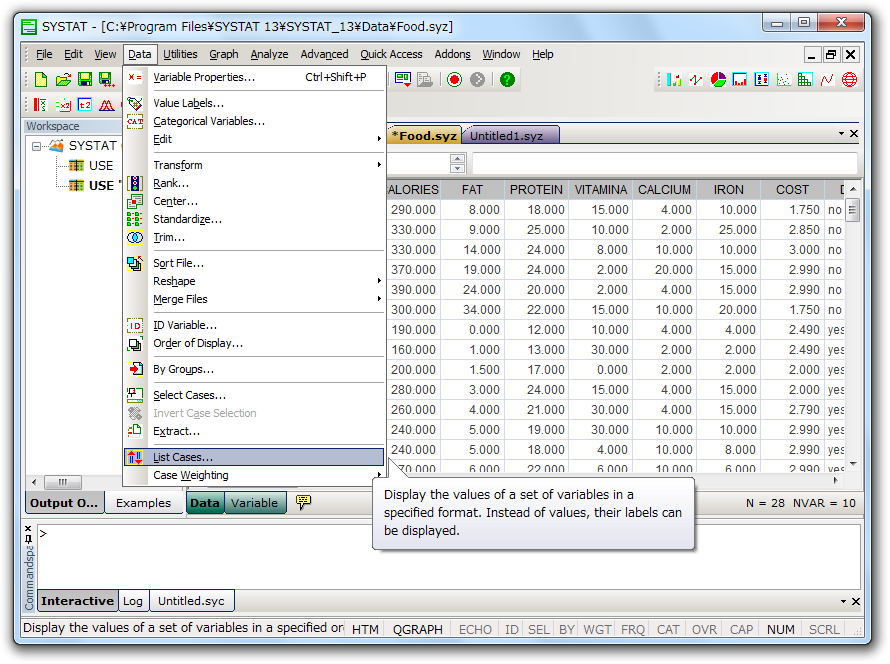Click the scatter plot graph icon
This screenshot has height=664, width=890.
coord(783,80)
